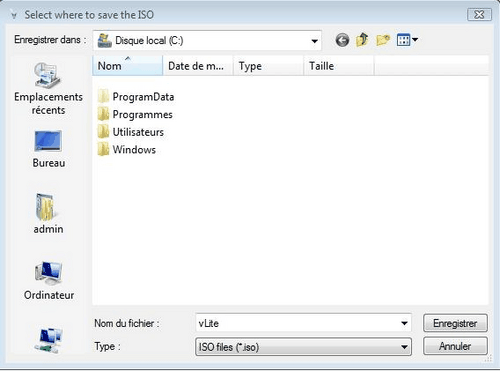Go up one folder level
Screen dimensions: 500x371
coord(362,40)
